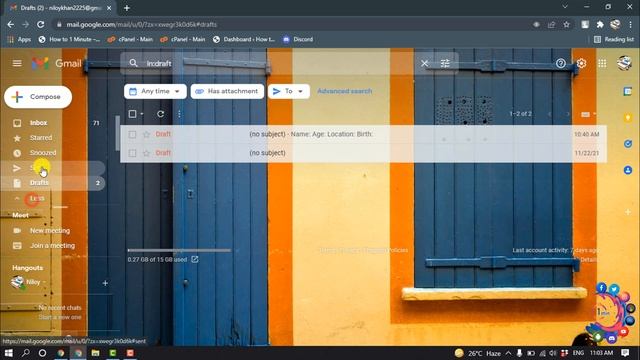This screenshot has width=640, height=360.
Task: Go to the older messages arrow
Action: (x=568, y=114)
